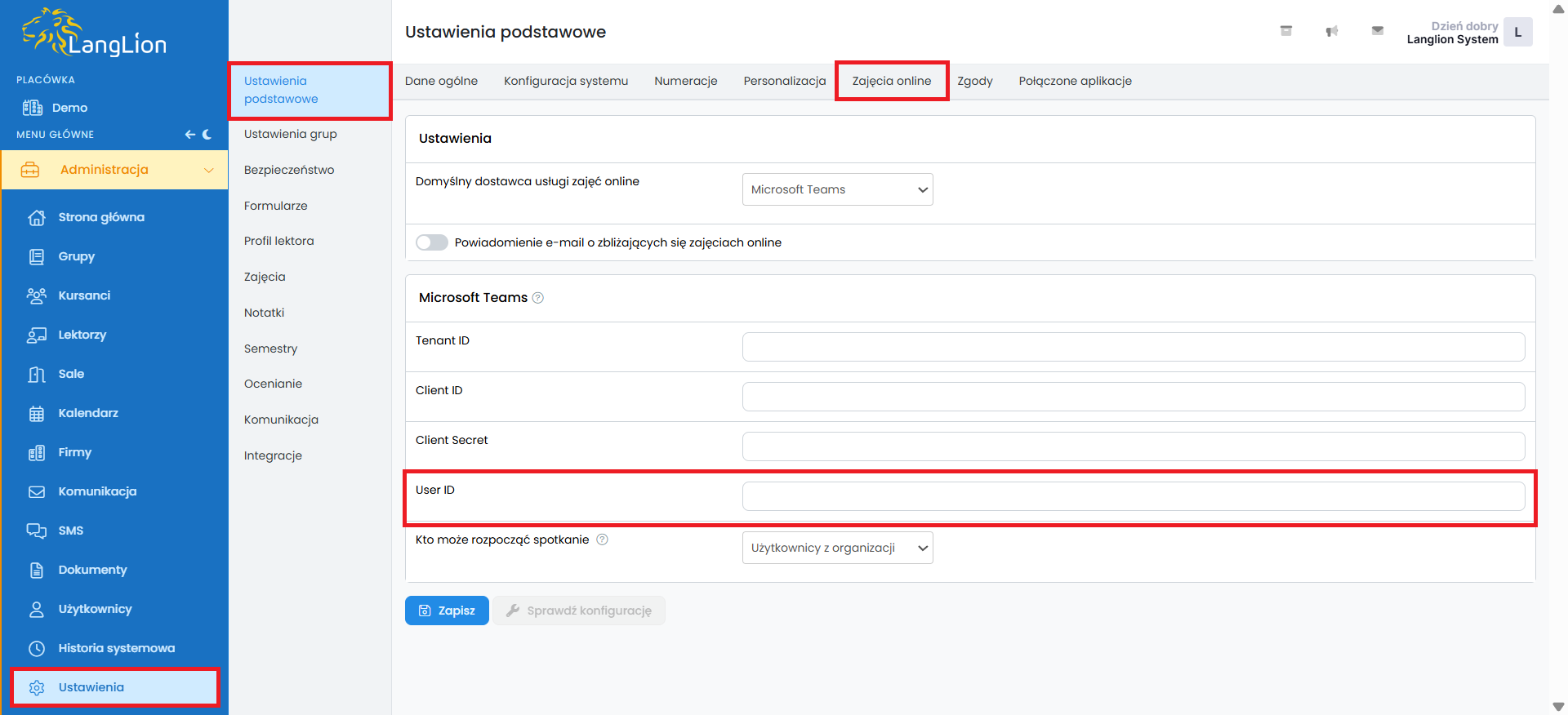This screenshot has width=1568, height=715.
Task: Select Bezpieczeństwo in settings submenu
Action: 289,170
